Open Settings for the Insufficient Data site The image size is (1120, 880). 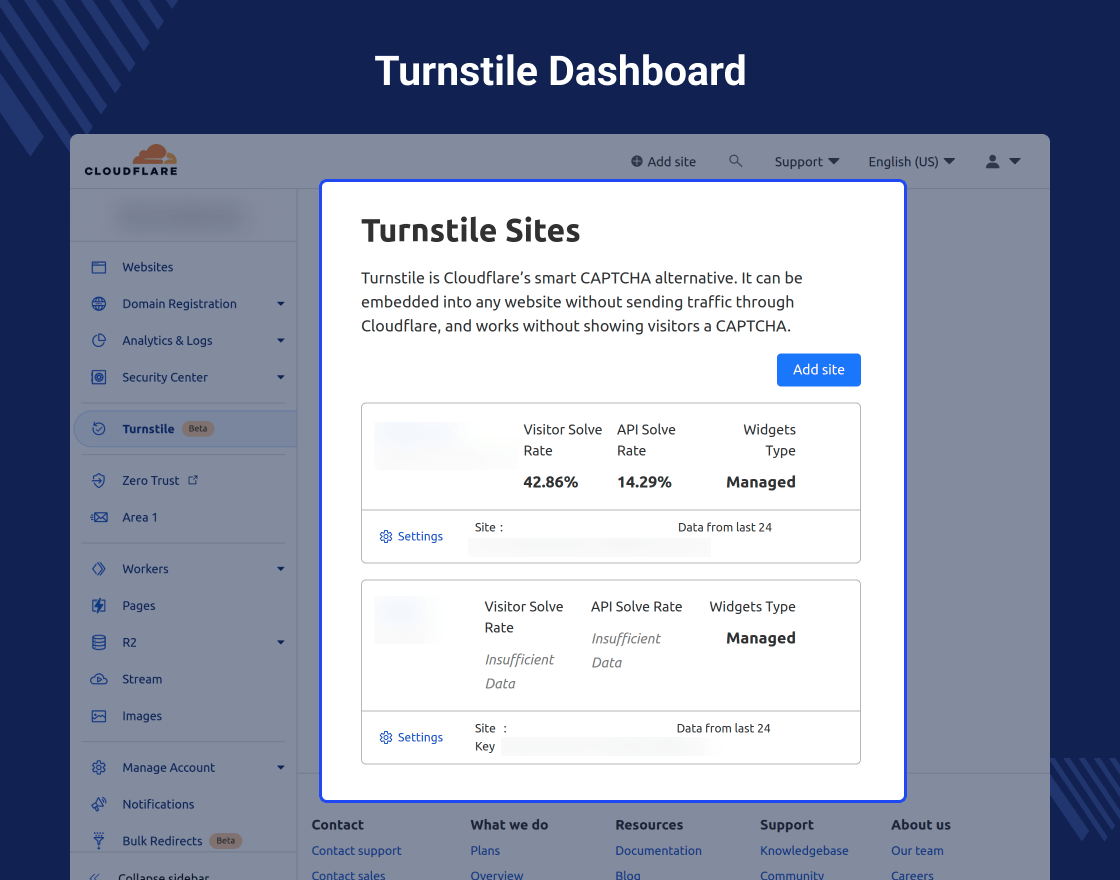tap(411, 737)
